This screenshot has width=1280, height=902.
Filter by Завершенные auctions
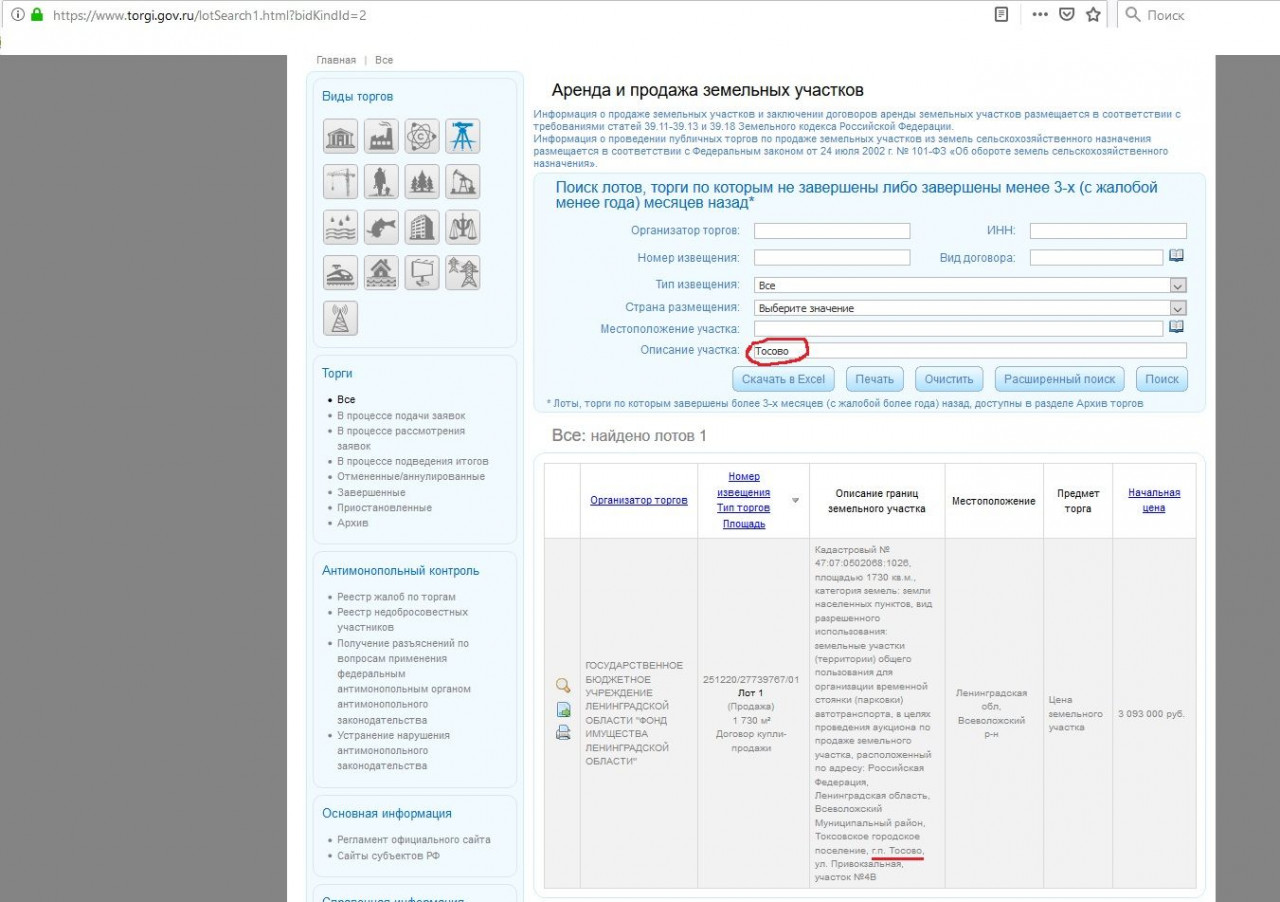pyautogui.click(x=371, y=492)
